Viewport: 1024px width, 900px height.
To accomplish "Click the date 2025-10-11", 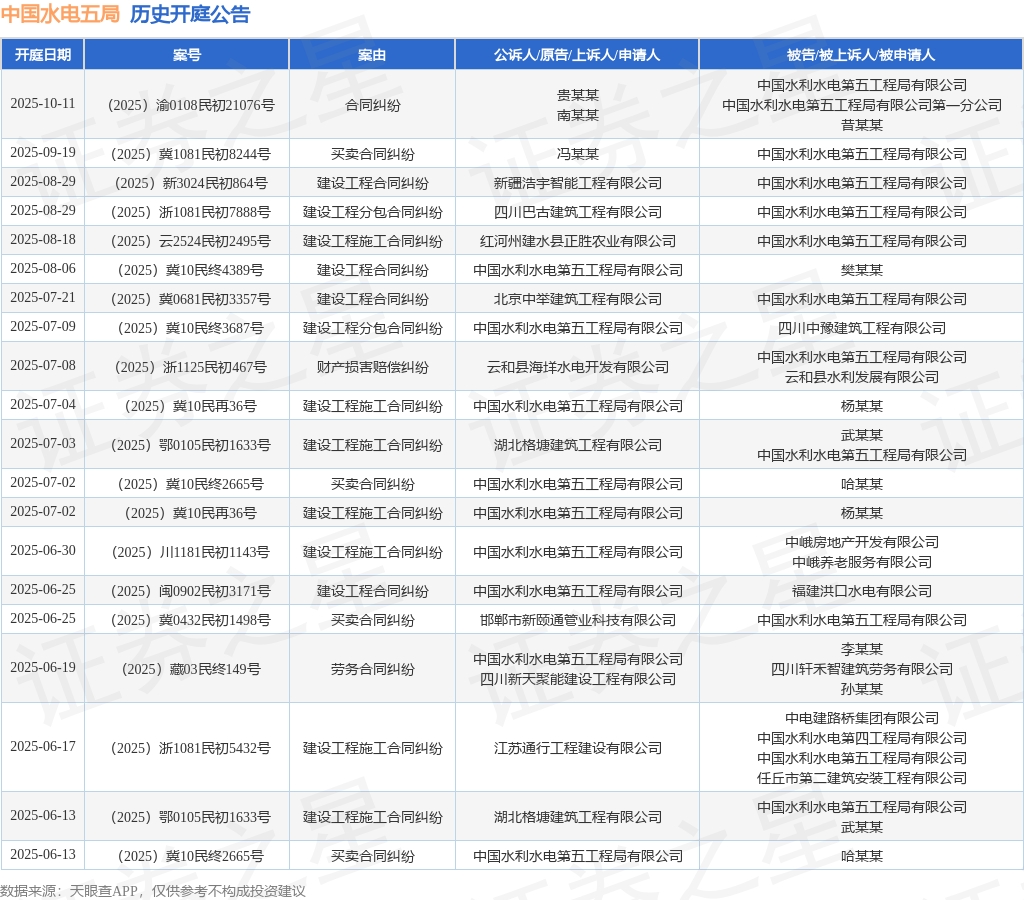I will [x=43, y=104].
